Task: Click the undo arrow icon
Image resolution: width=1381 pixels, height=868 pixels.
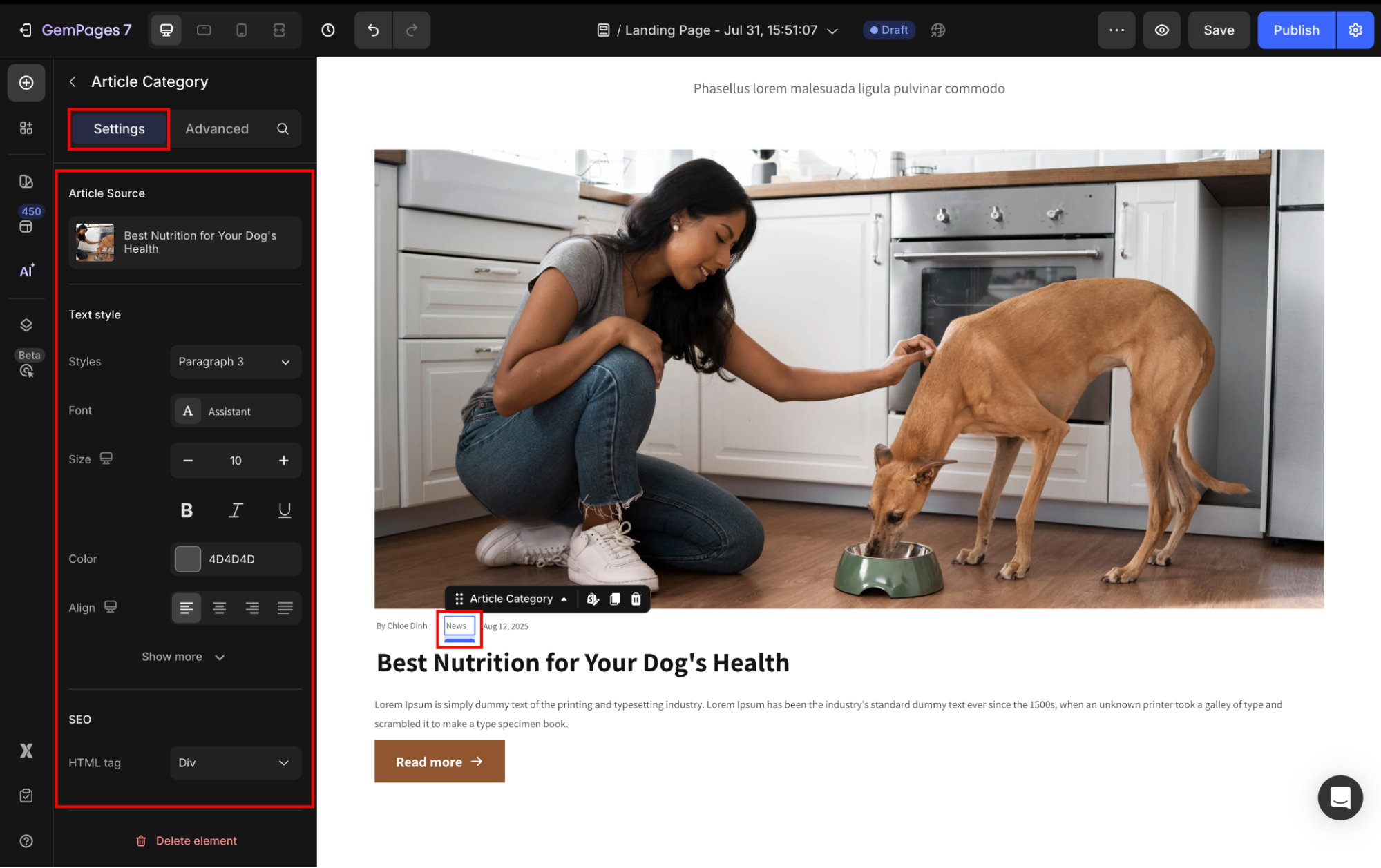Action: [373, 30]
